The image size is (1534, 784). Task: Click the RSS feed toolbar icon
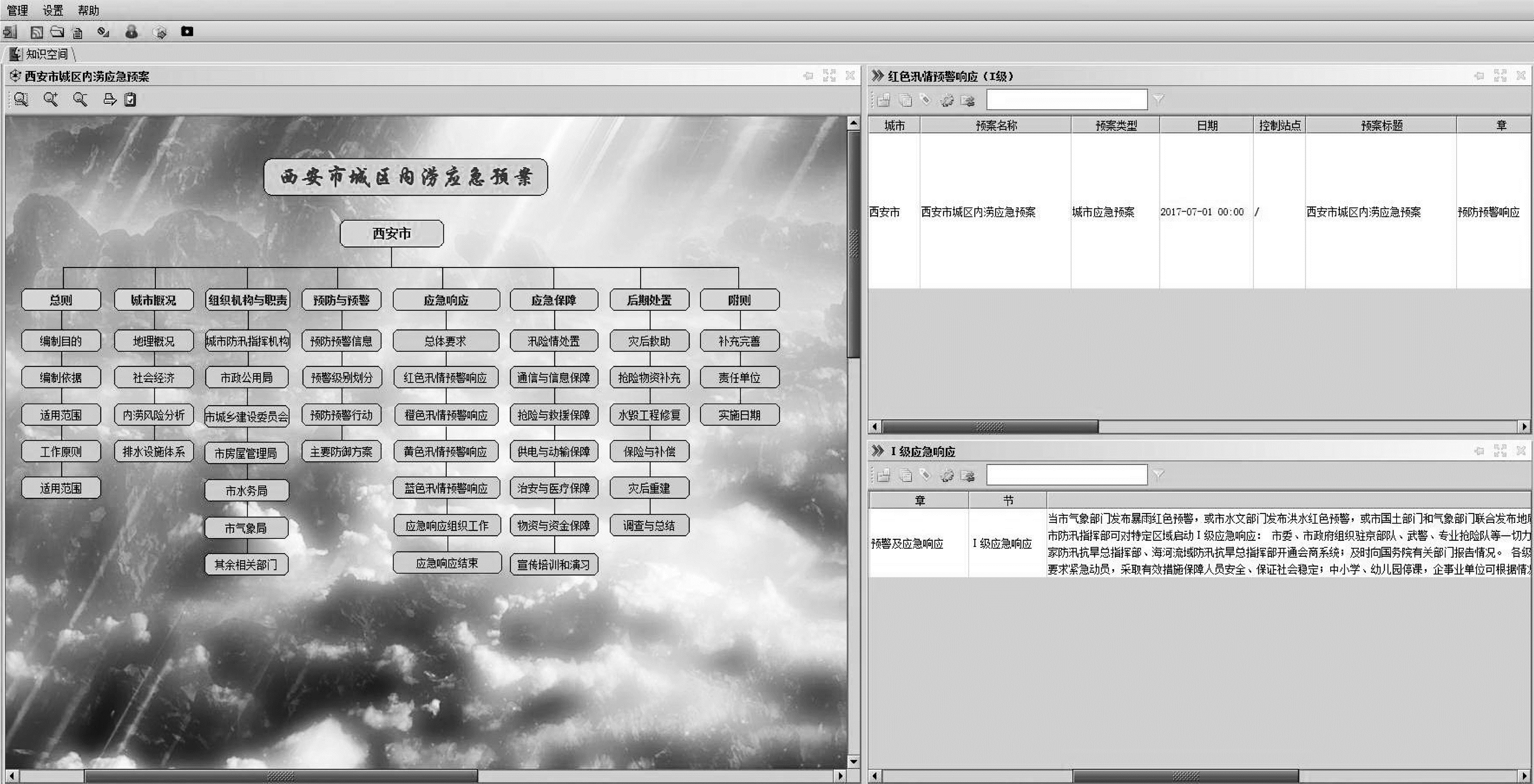coord(37,32)
